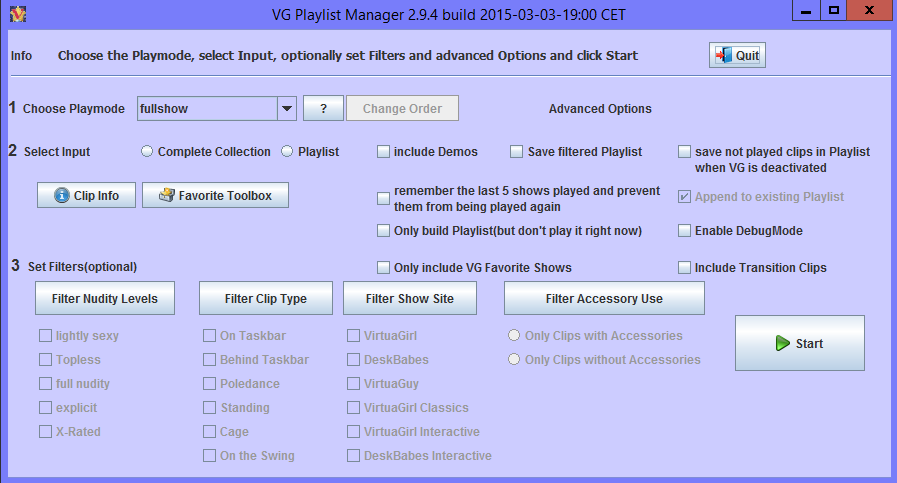Check Standing clip type
Image resolution: width=897 pixels, height=483 pixels.
209,407
